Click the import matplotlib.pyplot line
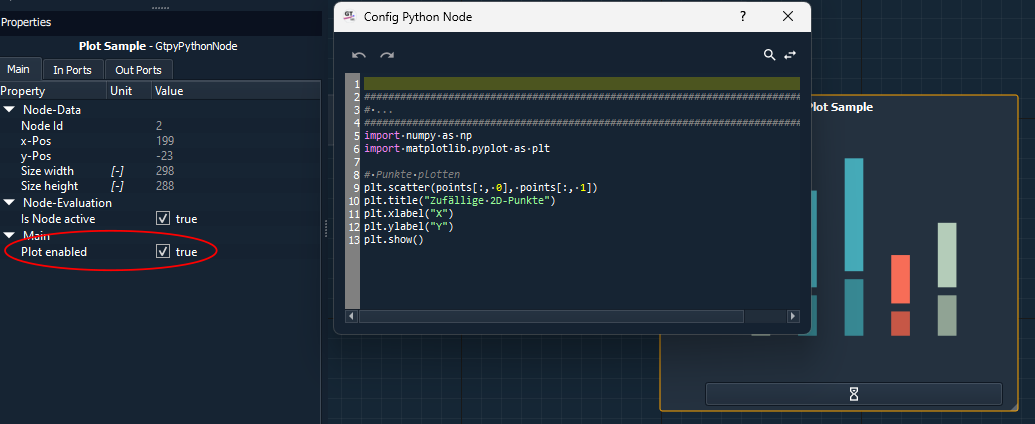This screenshot has width=1035, height=424. [x=457, y=149]
